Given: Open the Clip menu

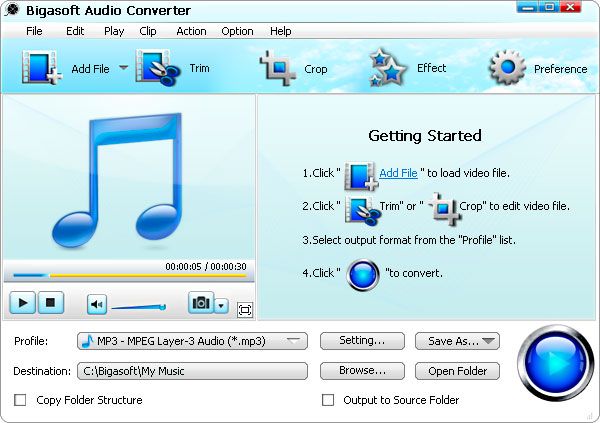Looking at the screenshot, I should [x=148, y=31].
